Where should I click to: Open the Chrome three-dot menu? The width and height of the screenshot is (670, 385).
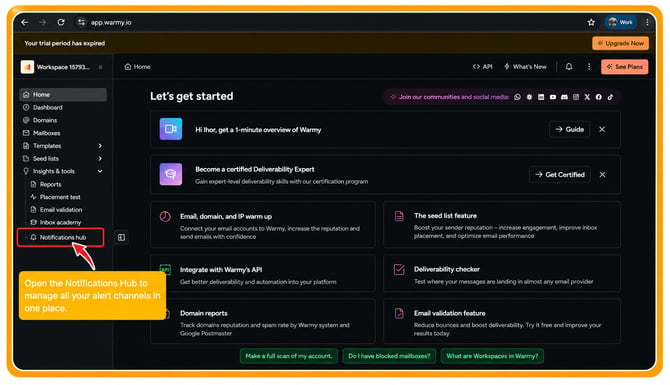point(647,22)
